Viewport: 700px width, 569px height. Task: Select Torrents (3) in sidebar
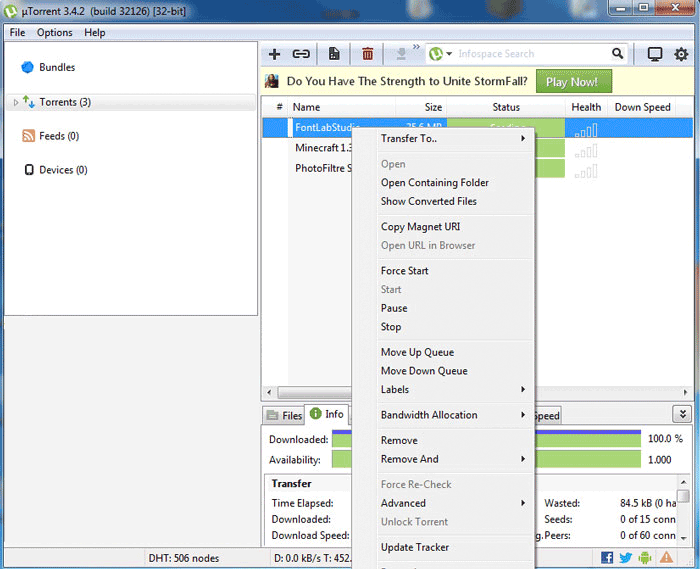(x=65, y=102)
